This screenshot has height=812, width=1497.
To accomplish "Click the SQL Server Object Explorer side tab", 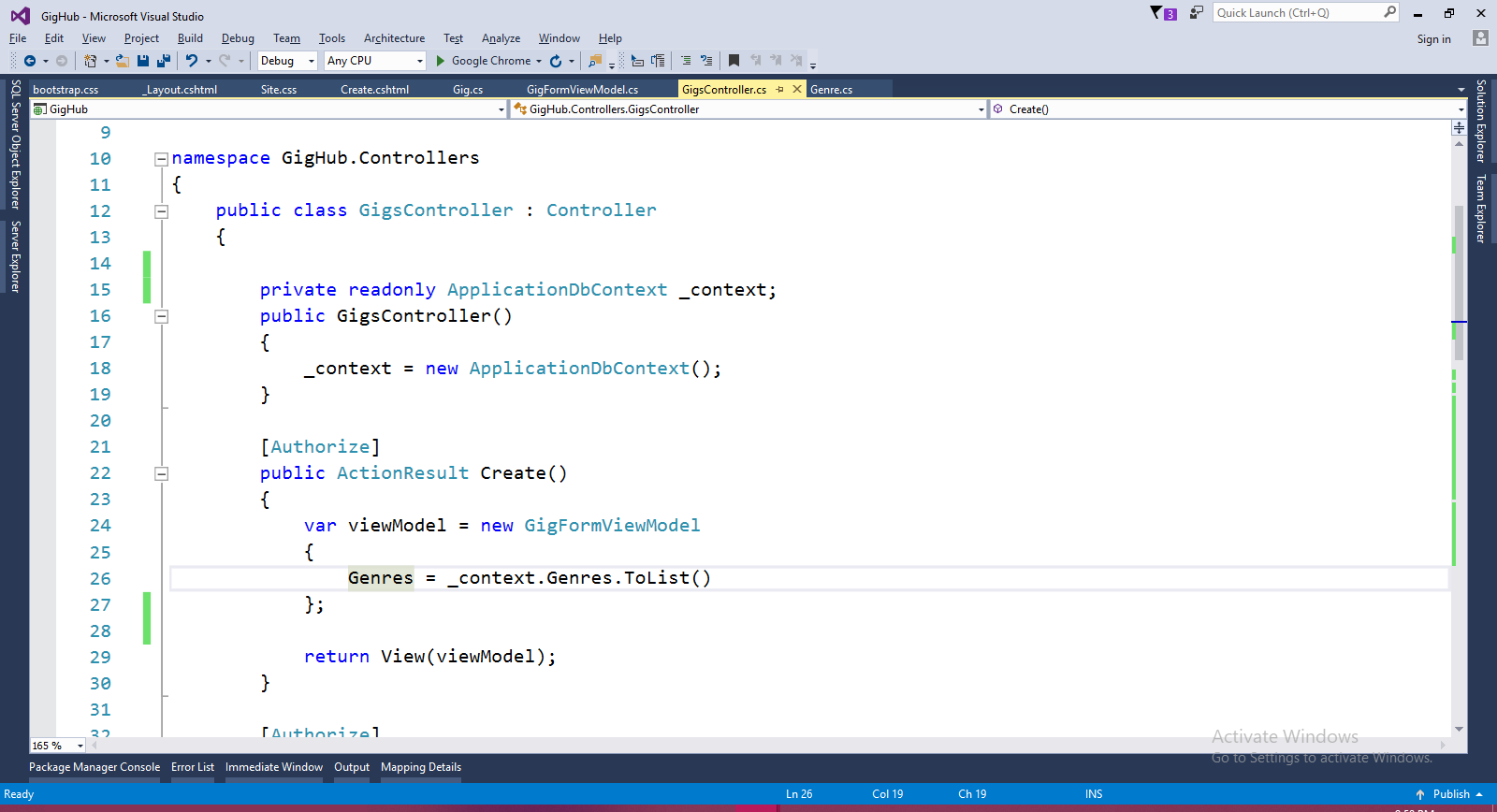I will coord(16,144).
